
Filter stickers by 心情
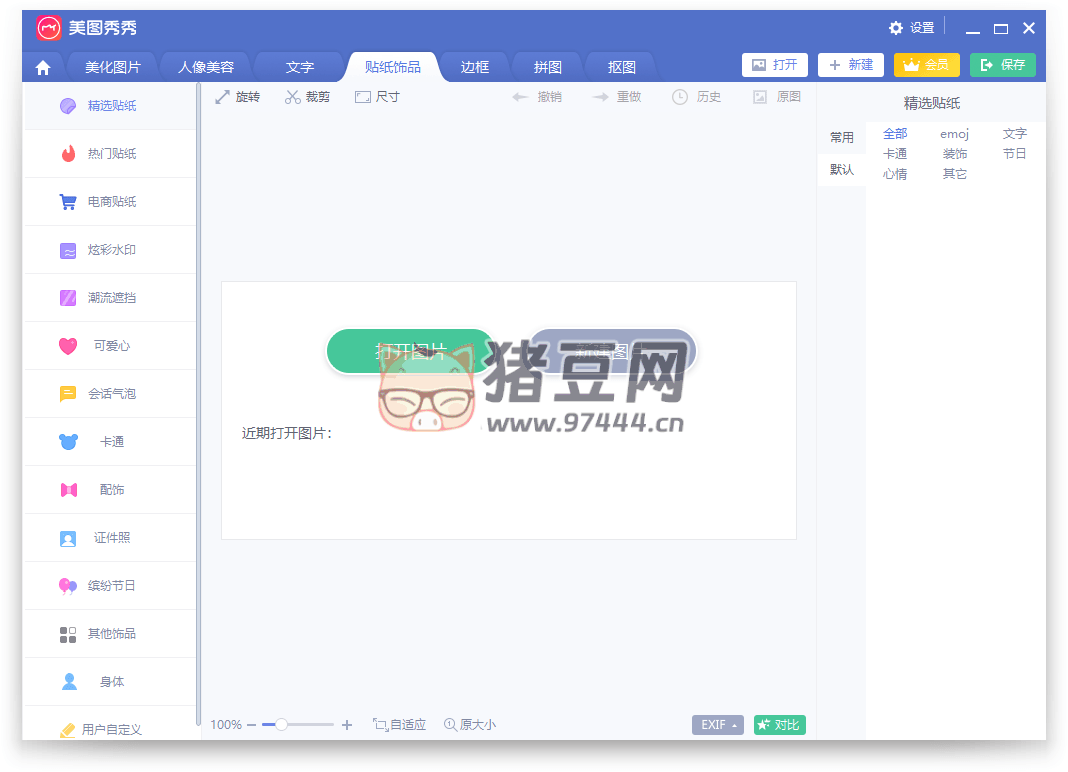coord(895,174)
